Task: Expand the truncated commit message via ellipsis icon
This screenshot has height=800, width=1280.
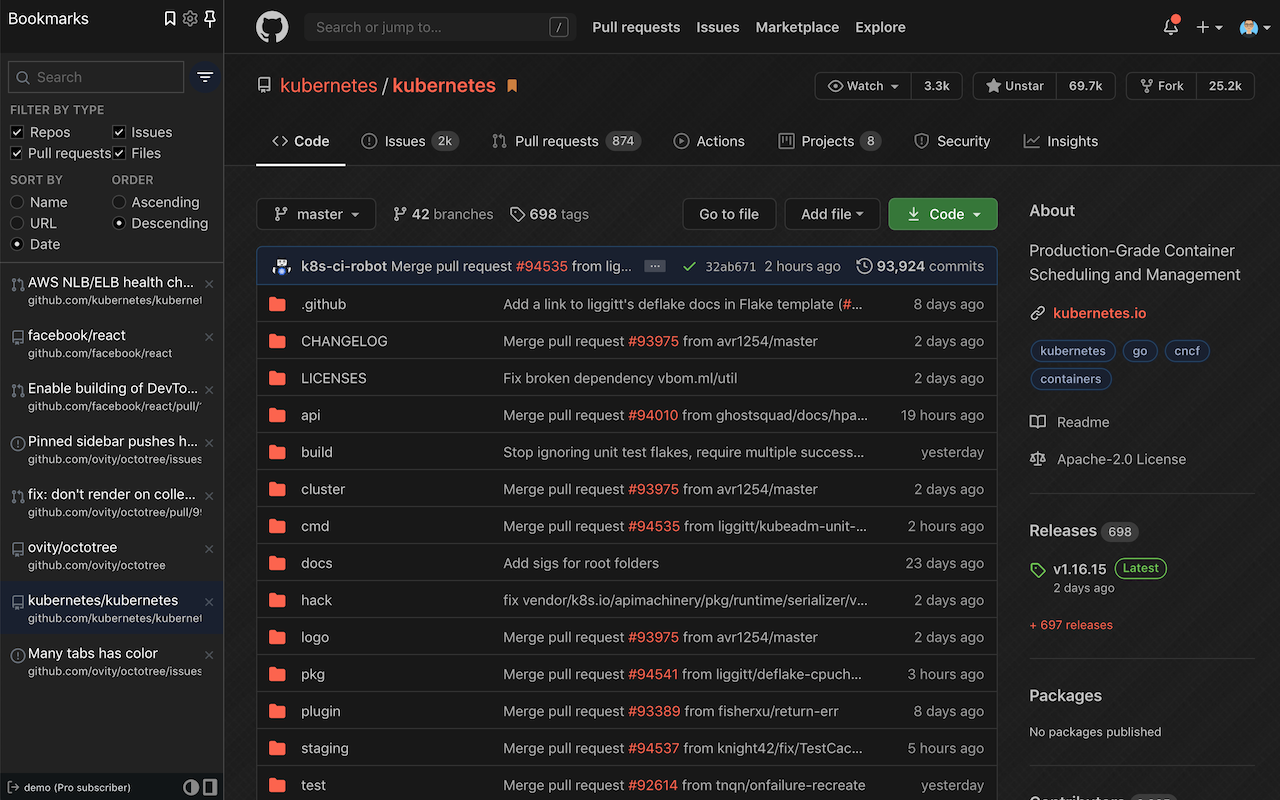Action: point(654,266)
